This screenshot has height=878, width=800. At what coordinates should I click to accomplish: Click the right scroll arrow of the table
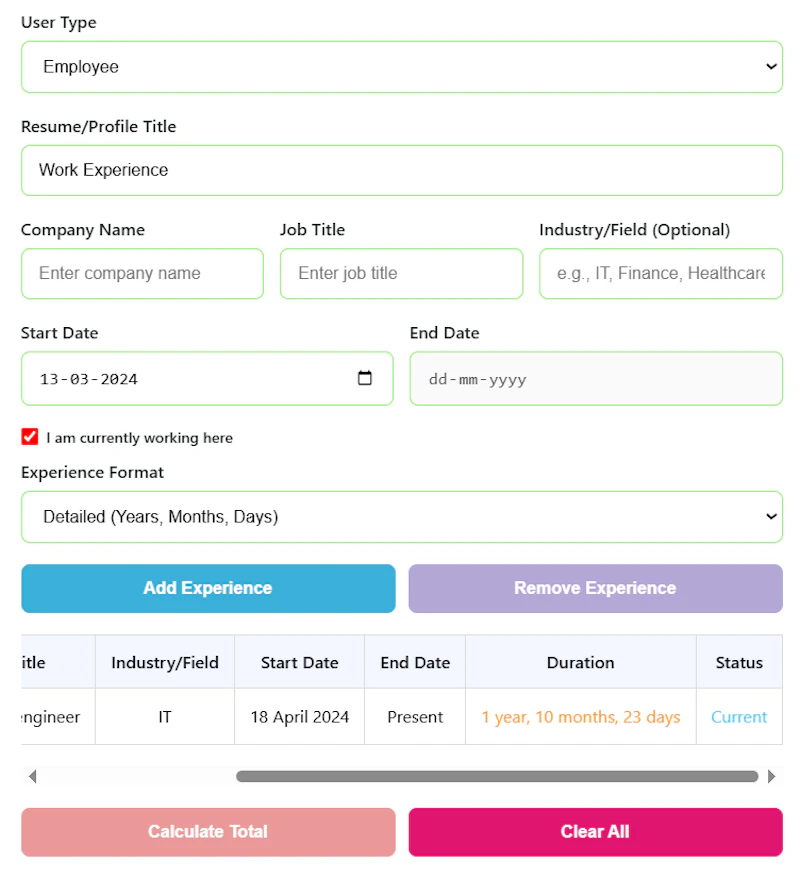(771, 776)
